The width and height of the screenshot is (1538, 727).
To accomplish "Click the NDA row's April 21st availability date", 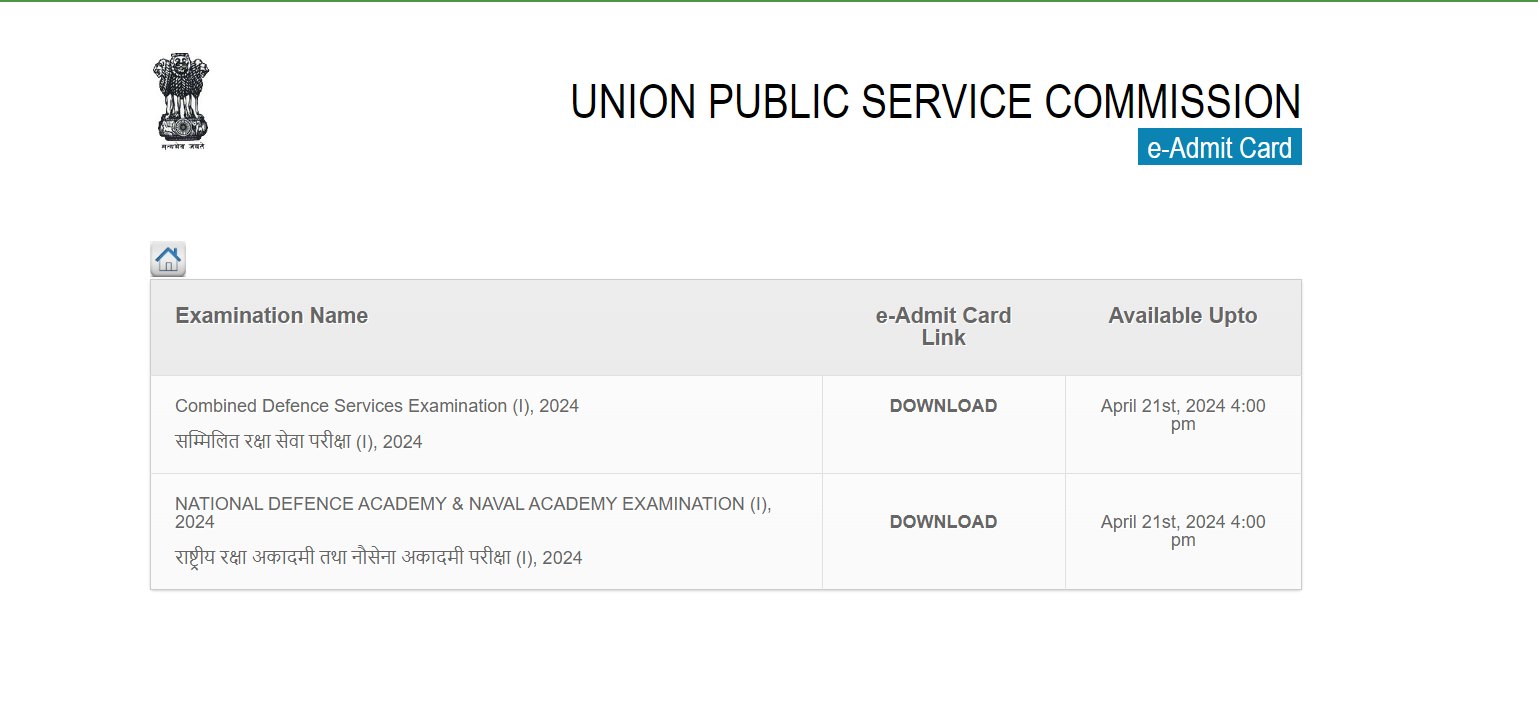I will pyautogui.click(x=1183, y=531).
